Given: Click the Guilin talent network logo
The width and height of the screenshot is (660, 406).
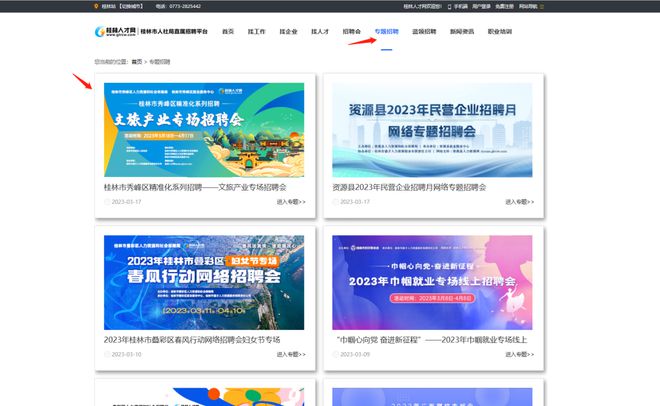Looking at the screenshot, I should tap(115, 32).
